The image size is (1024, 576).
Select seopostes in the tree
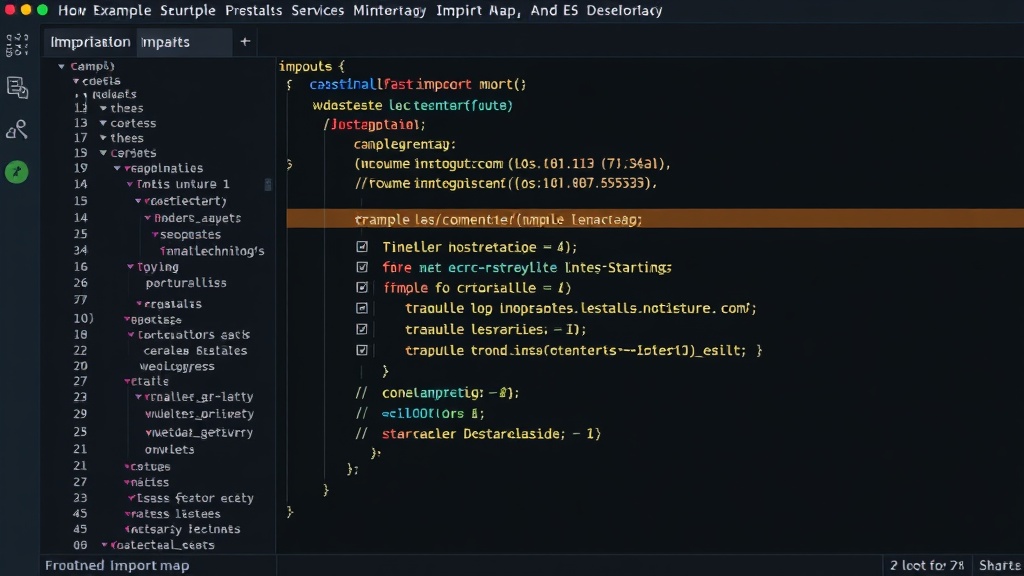(x=190, y=234)
